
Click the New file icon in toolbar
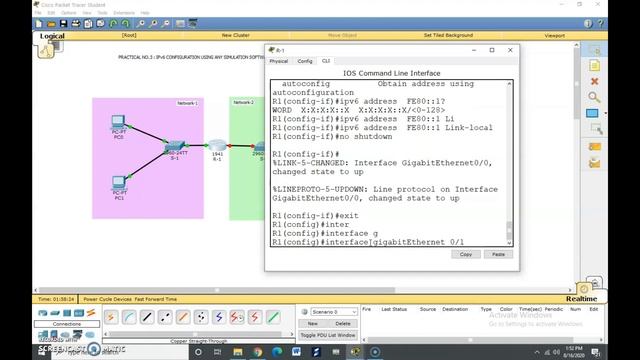[39, 24]
